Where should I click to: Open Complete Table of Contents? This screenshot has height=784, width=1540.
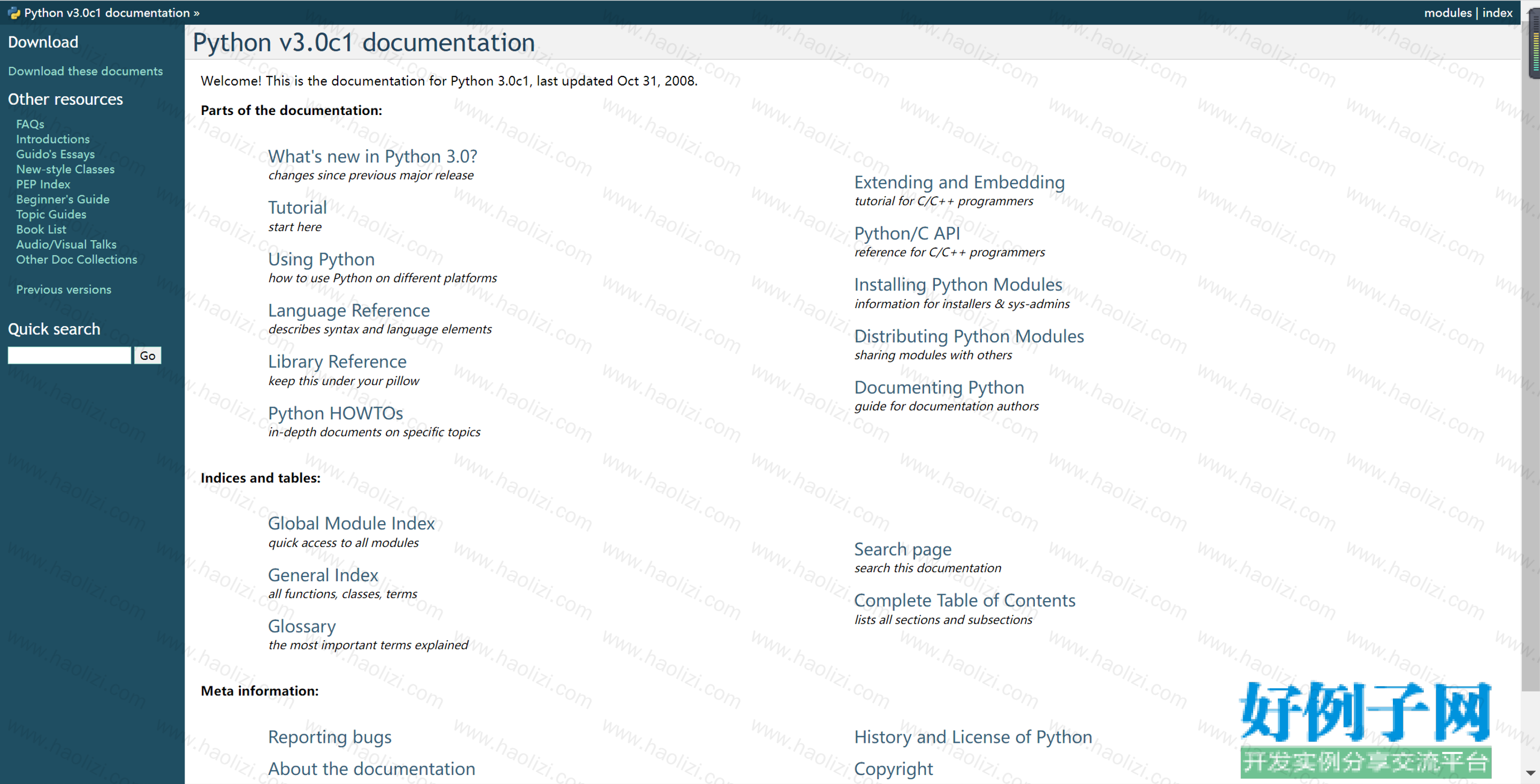965,600
